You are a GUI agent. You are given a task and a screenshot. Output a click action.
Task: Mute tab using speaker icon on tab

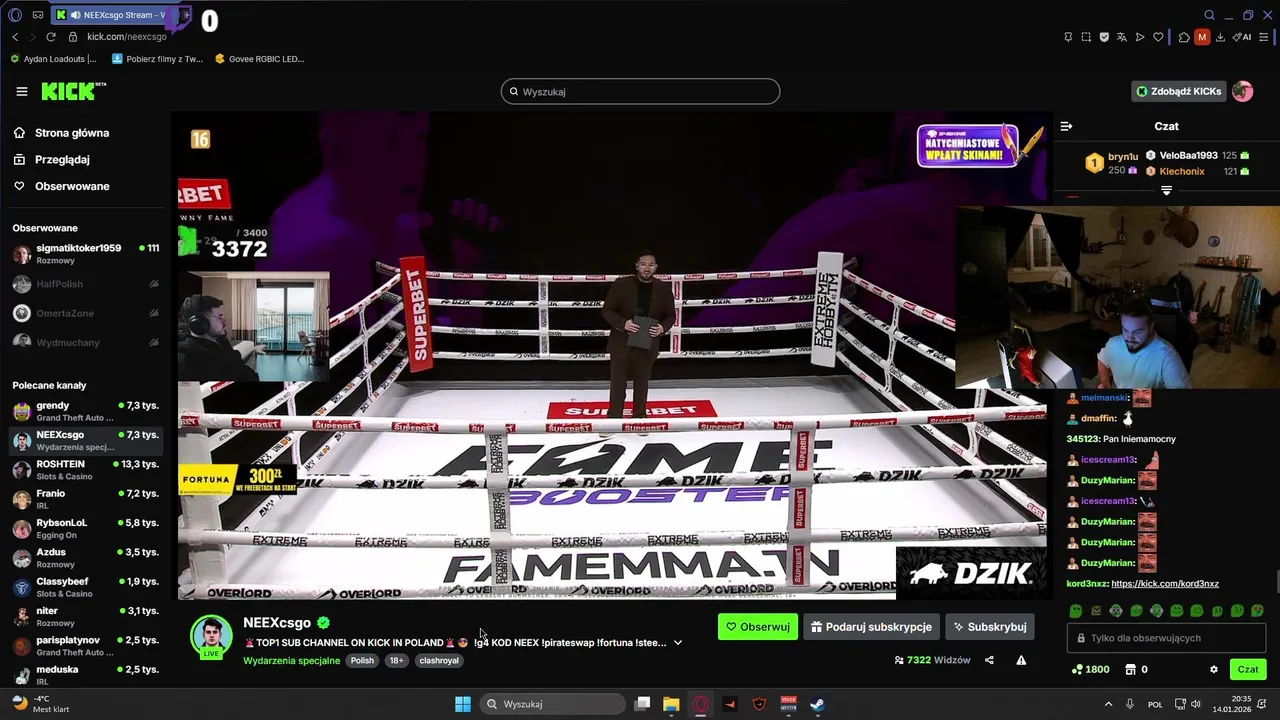[76, 15]
